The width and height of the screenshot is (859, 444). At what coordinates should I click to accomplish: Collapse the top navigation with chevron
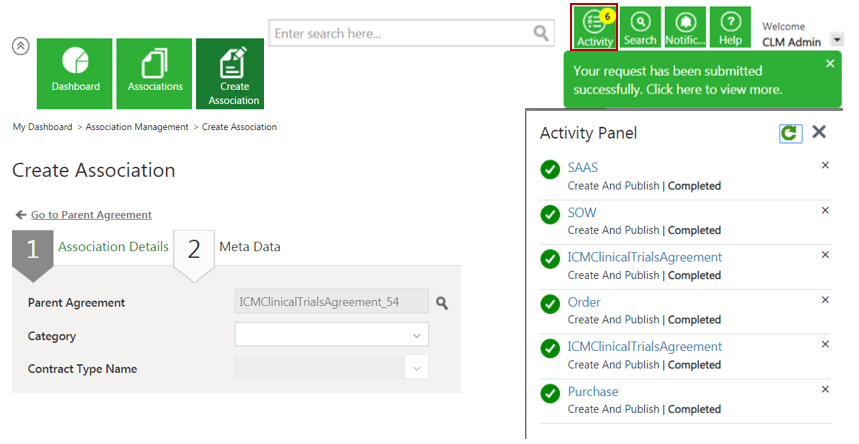(20, 46)
